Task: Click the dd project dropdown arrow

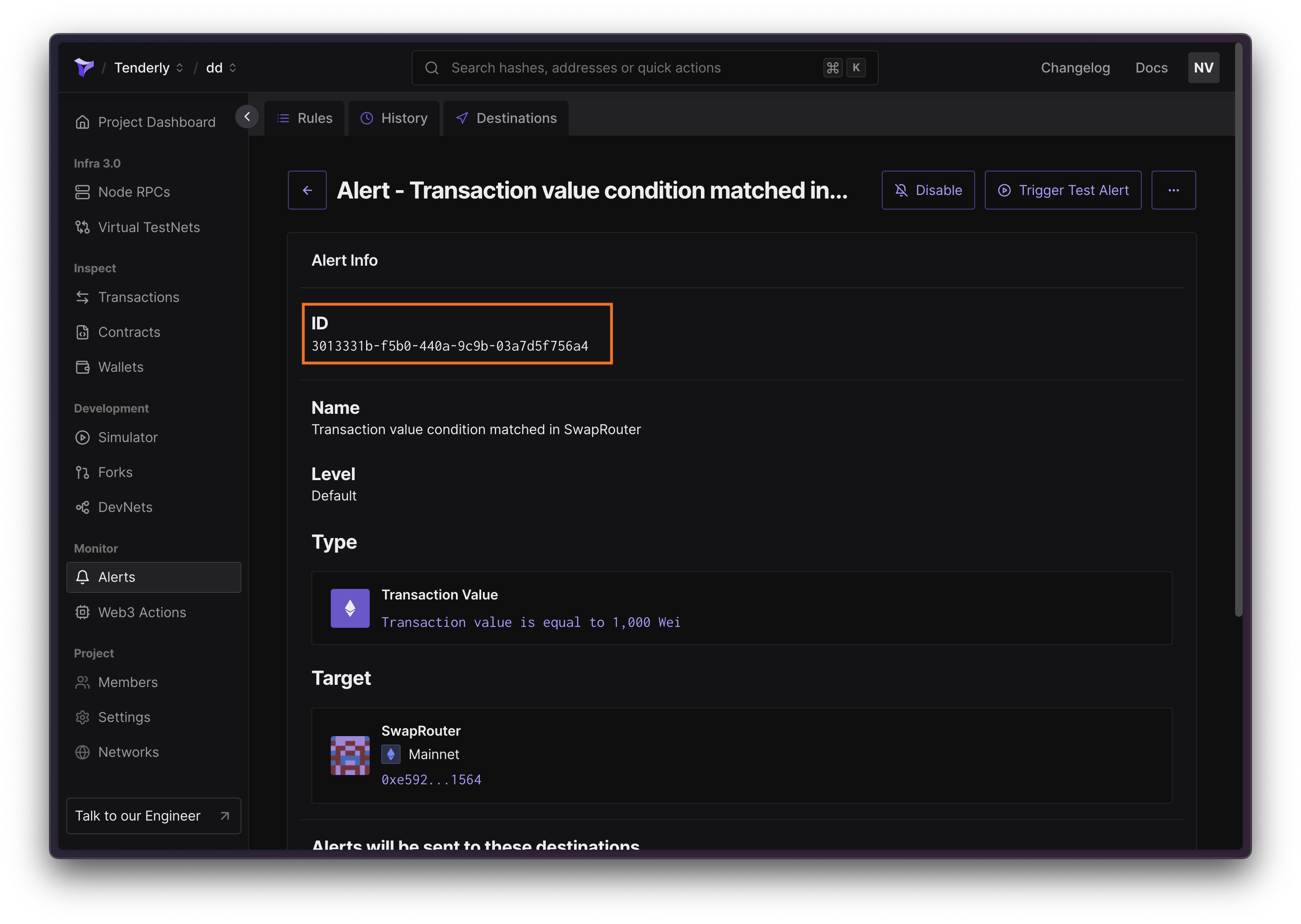Action: coord(232,67)
